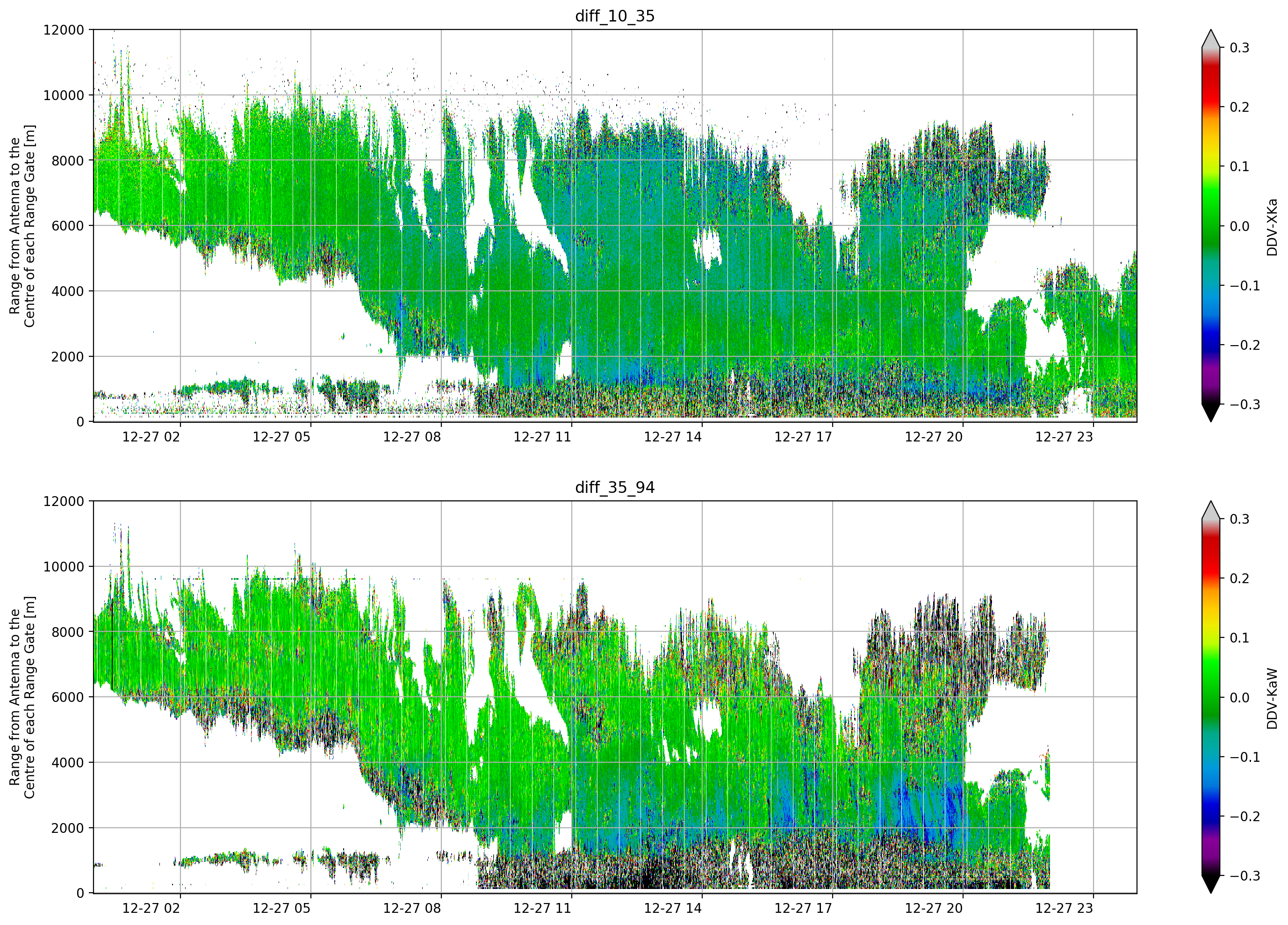Viewport: 1288px width, 925px height.
Task: Select y-axis range label of diff_10_35 plot
Action: tap(22, 225)
